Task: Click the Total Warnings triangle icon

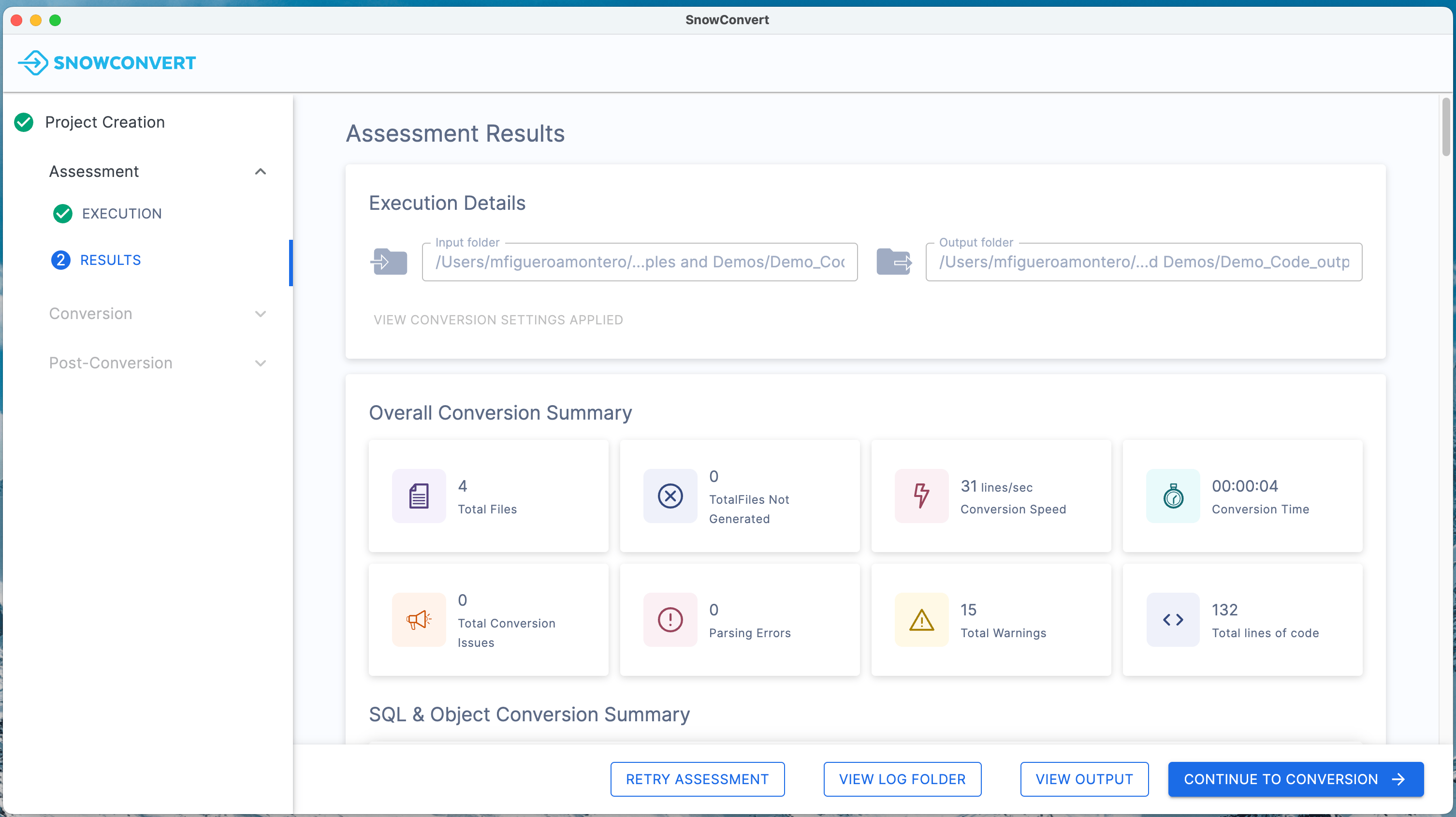Action: click(921, 620)
